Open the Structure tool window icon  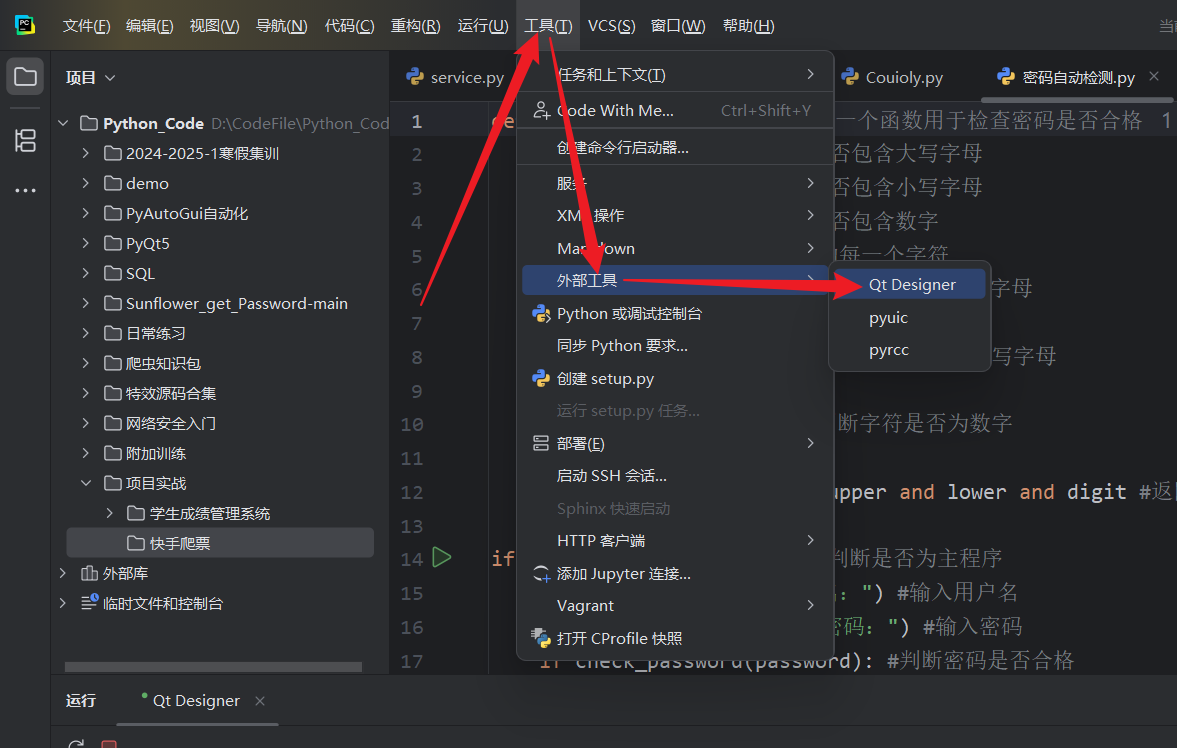click(x=25, y=140)
